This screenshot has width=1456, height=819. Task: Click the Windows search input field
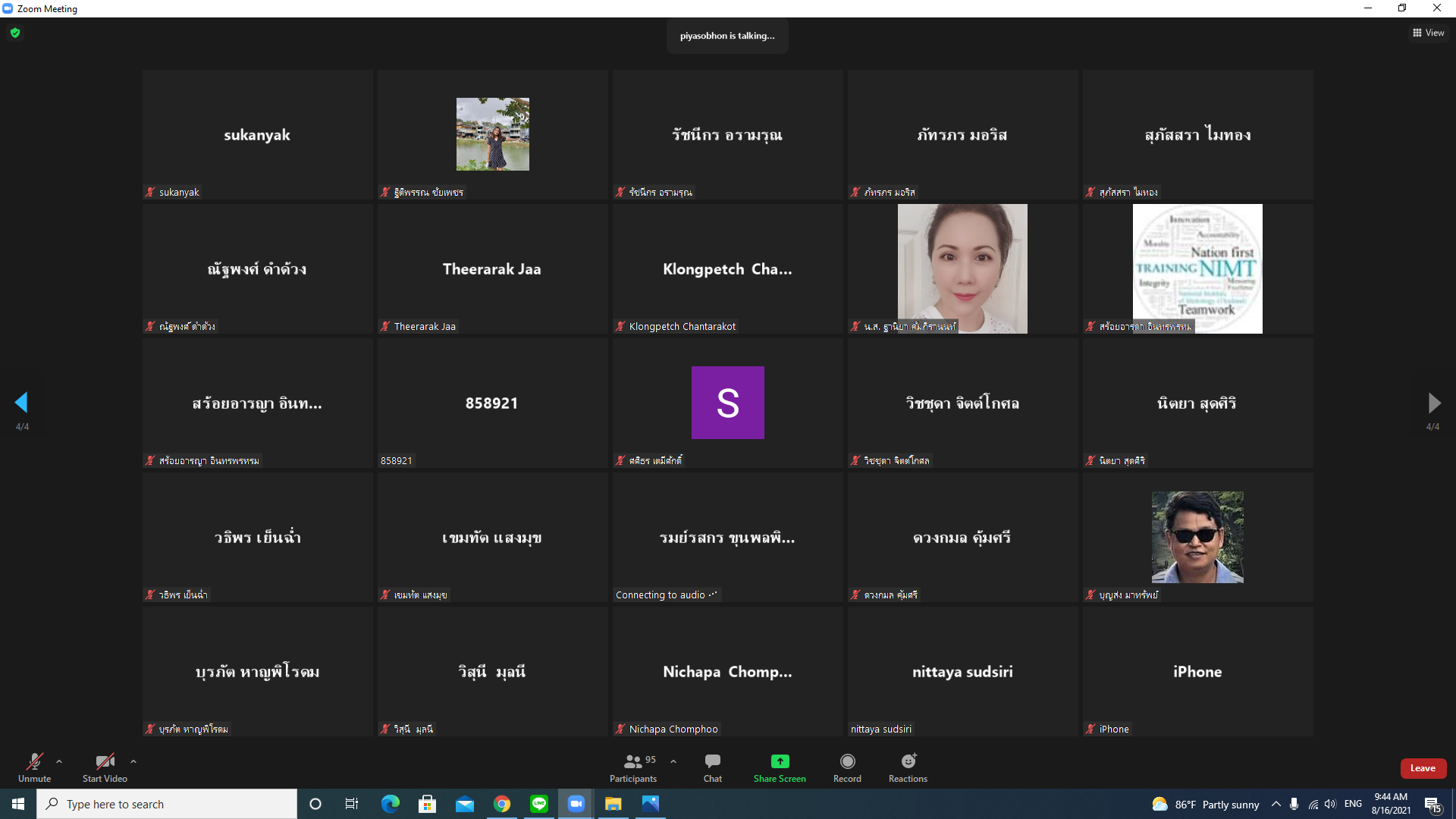coord(167,804)
